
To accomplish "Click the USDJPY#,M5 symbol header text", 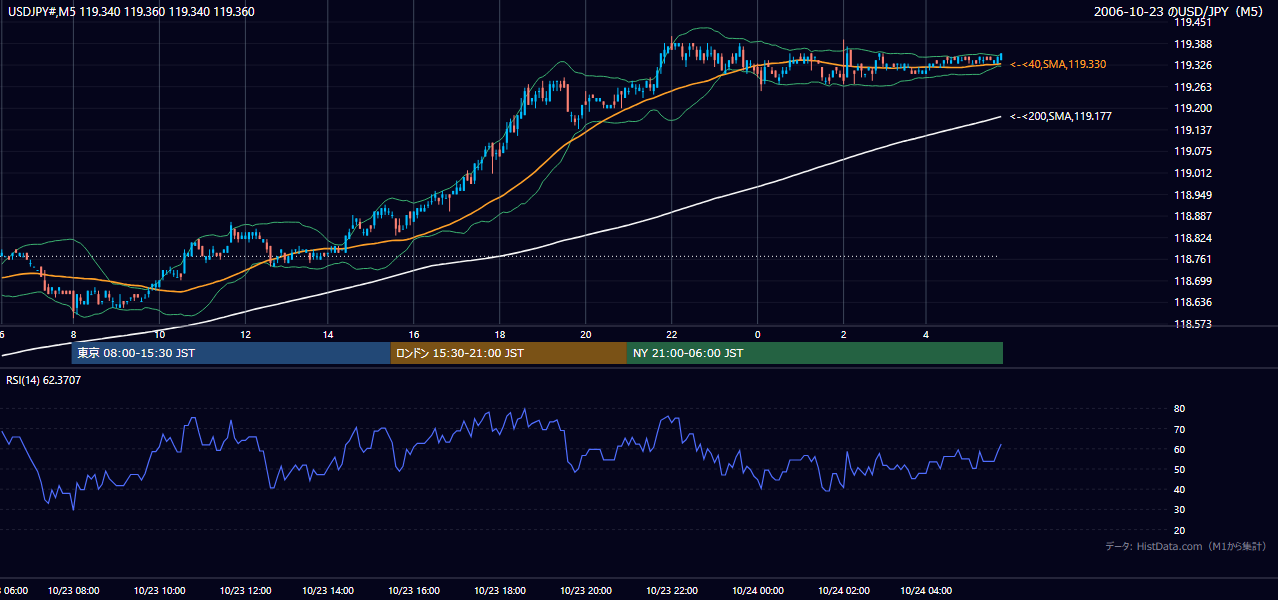I will [x=130, y=12].
